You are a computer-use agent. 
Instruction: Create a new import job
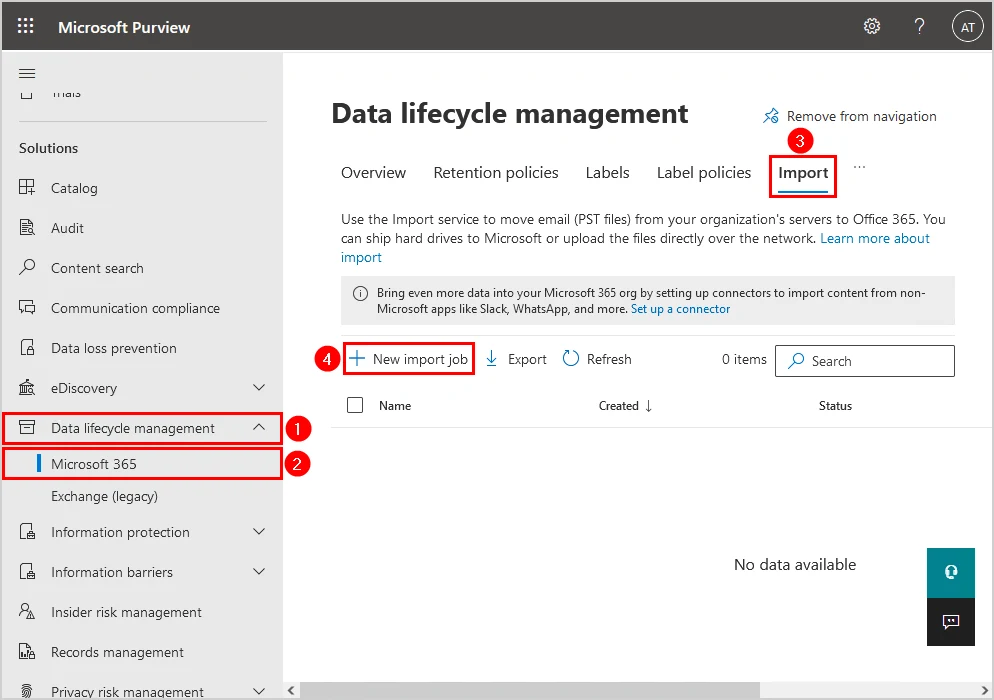tap(408, 358)
